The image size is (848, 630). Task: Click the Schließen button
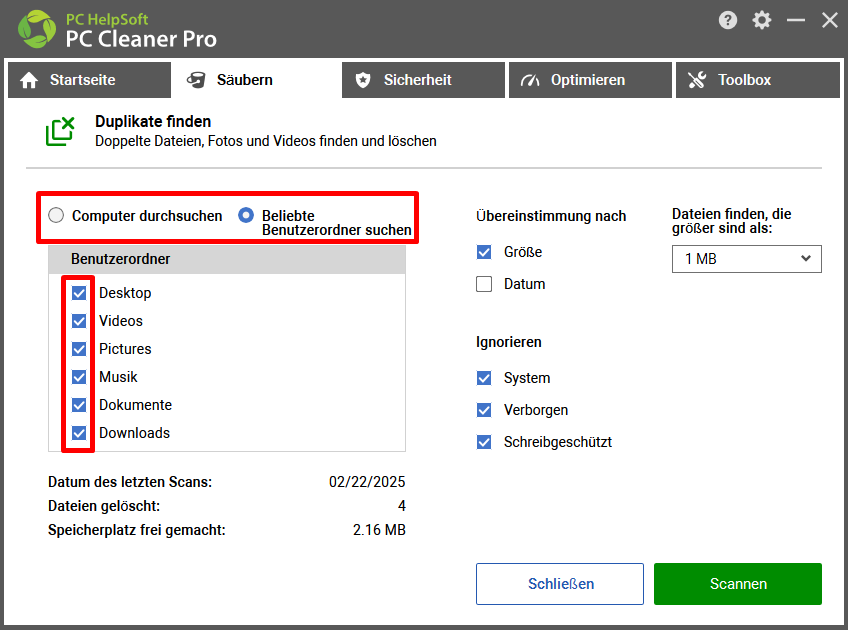560,584
